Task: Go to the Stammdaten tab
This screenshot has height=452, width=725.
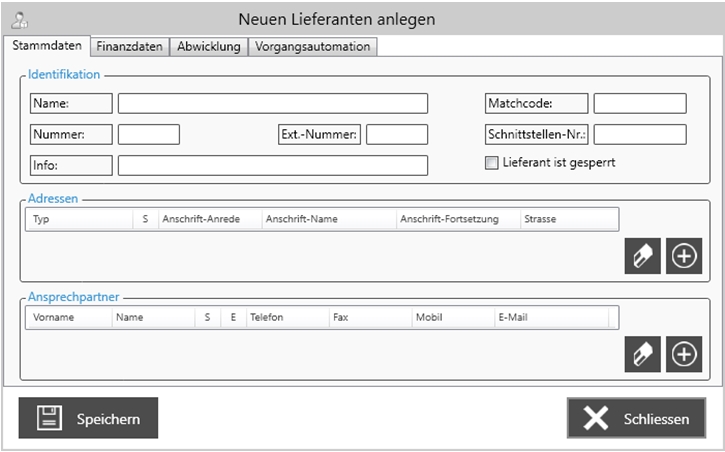Action: [x=48, y=46]
